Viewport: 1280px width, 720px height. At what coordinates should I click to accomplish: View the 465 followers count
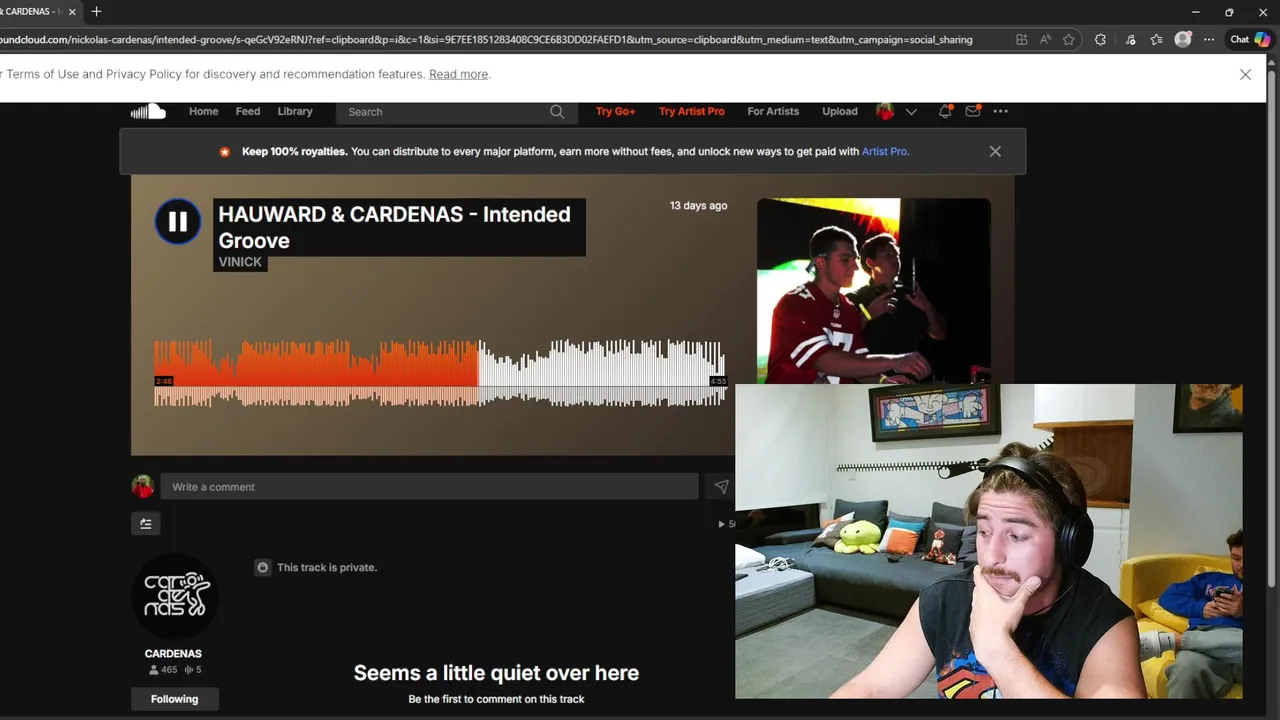(x=162, y=670)
